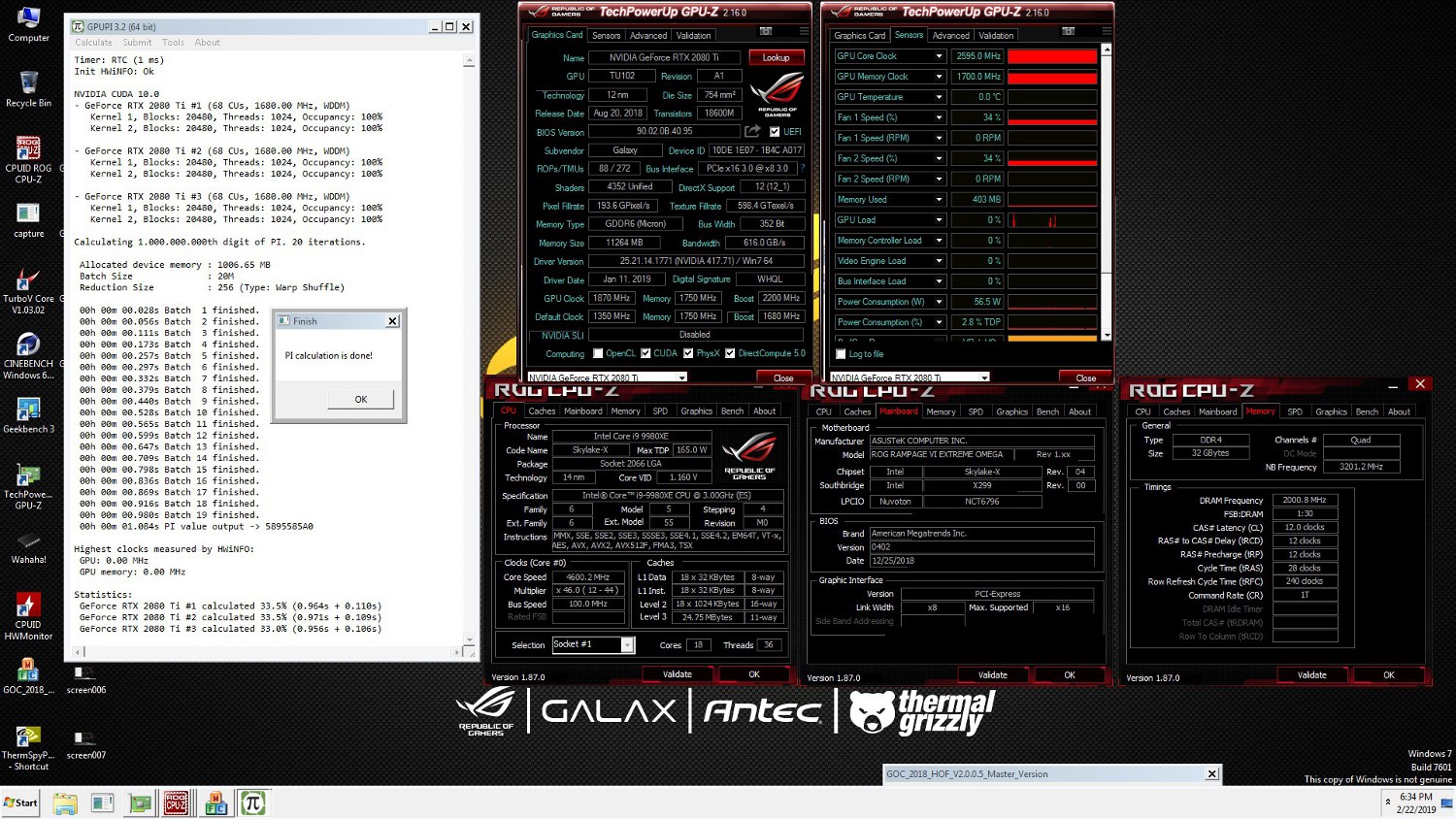Screen dimensions: 1456x819
Task: Click the GPU Load sensor graph
Action: click(x=1052, y=220)
